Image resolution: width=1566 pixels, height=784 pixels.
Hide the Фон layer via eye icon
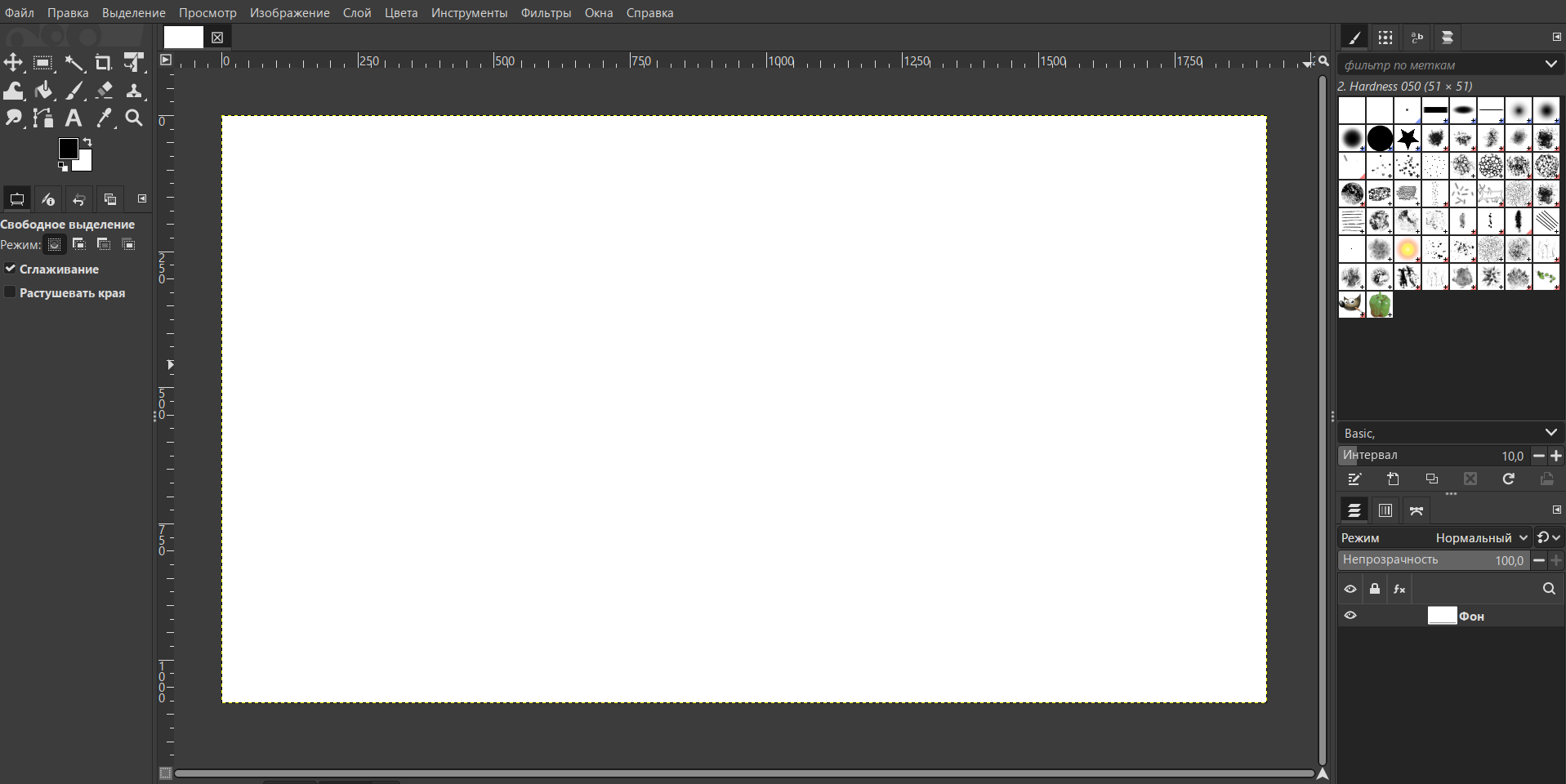click(x=1350, y=616)
